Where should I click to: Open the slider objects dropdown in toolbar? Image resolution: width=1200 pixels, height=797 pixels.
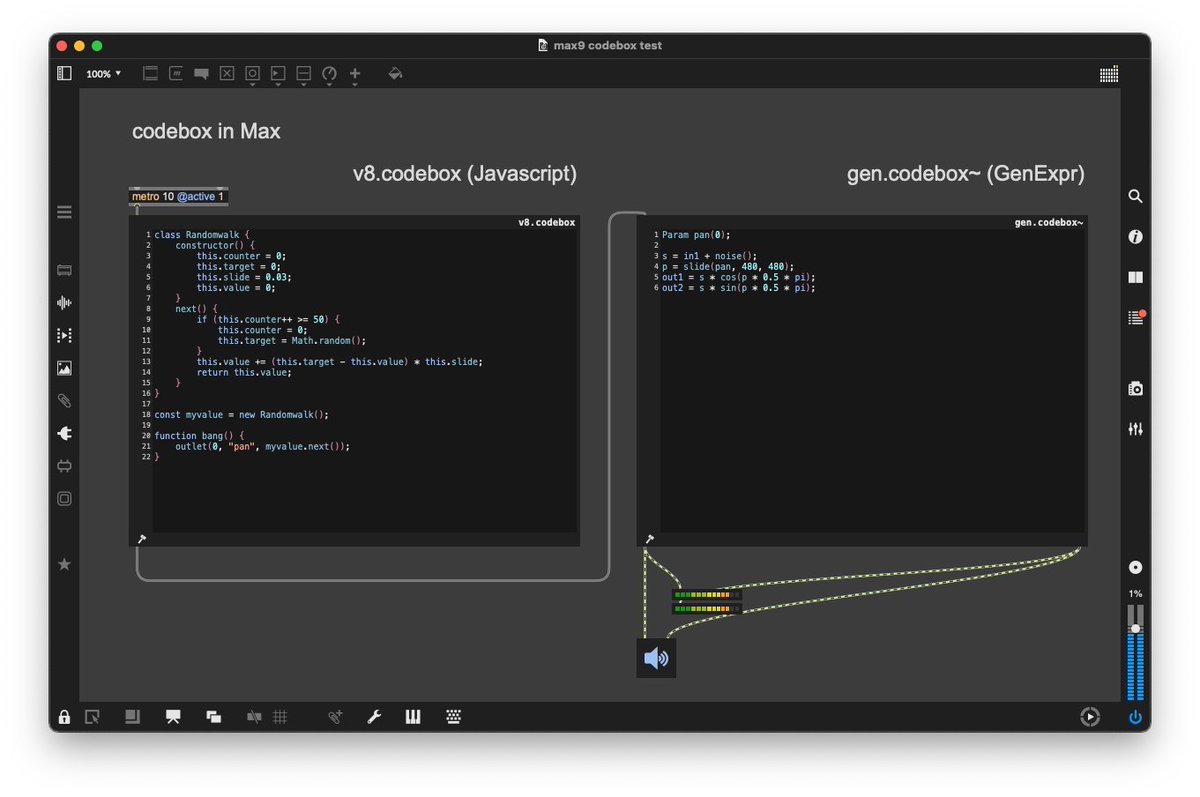click(x=304, y=74)
